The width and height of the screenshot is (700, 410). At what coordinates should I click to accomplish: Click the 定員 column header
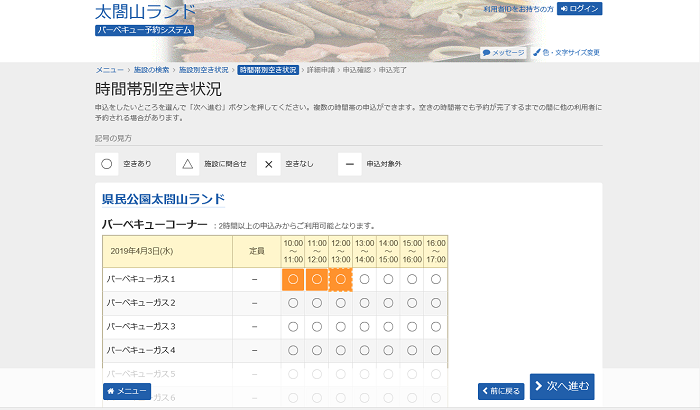pyautogui.click(x=257, y=251)
